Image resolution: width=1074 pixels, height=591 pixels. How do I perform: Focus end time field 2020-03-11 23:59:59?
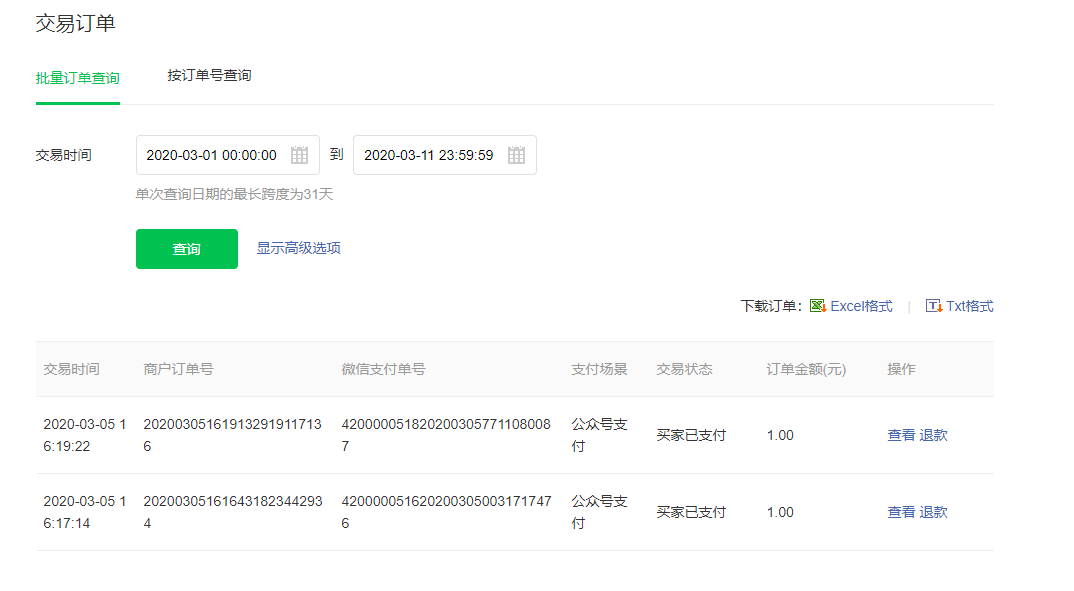pos(445,155)
